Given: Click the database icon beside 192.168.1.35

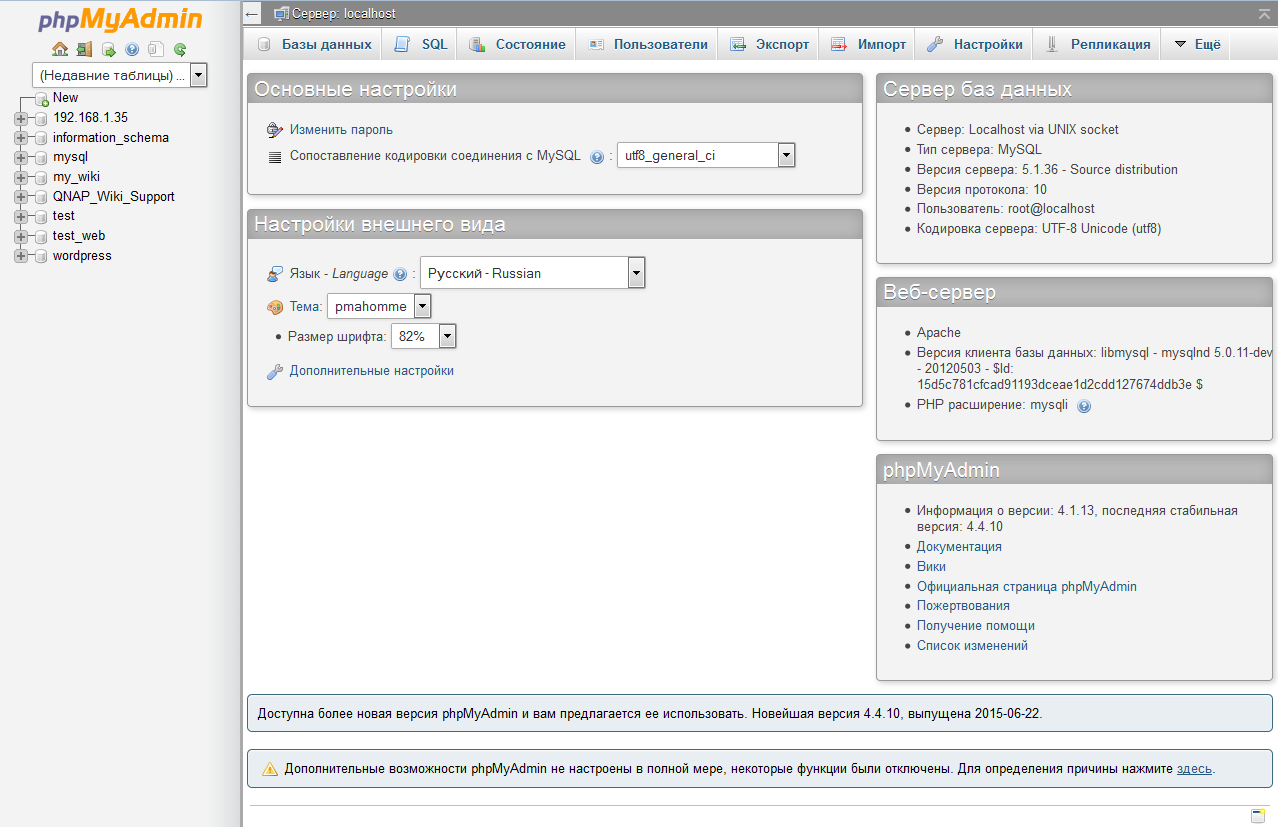Looking at the screenshot, I should (41, 118).
